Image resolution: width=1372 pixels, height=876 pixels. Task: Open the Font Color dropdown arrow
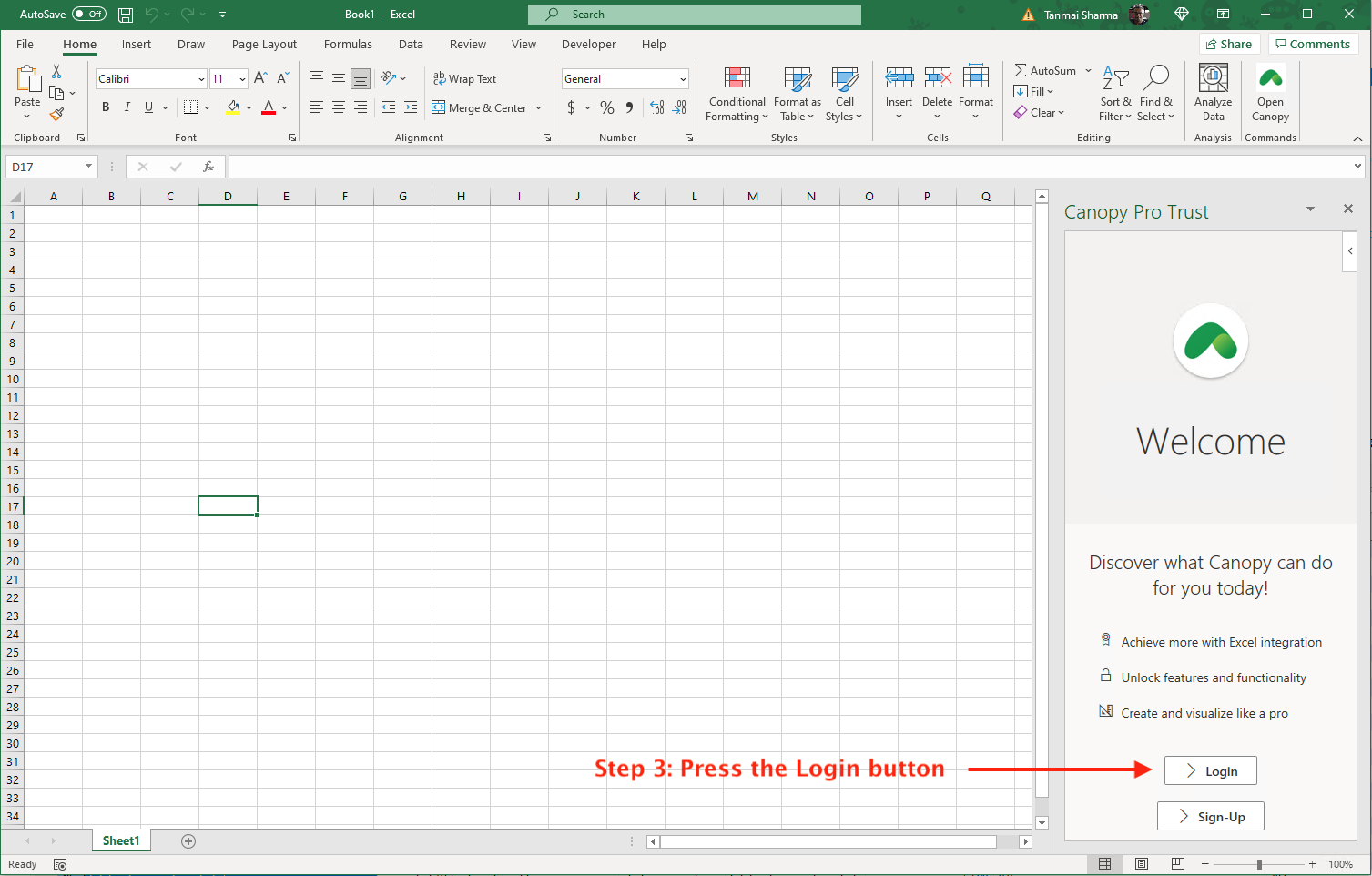(x=285, y=107)
